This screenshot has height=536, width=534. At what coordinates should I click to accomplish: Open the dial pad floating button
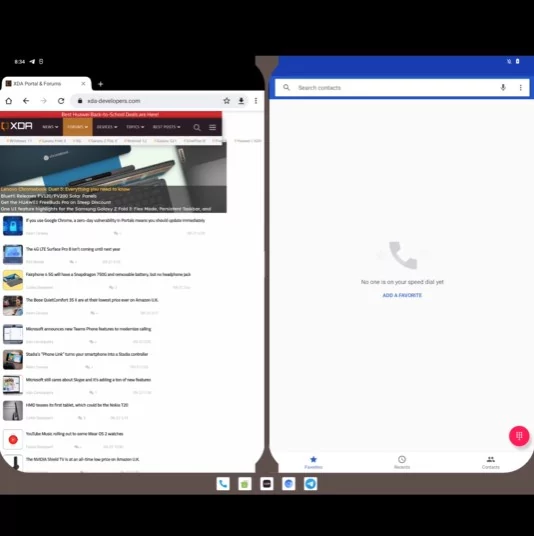[x=519, y=436]
